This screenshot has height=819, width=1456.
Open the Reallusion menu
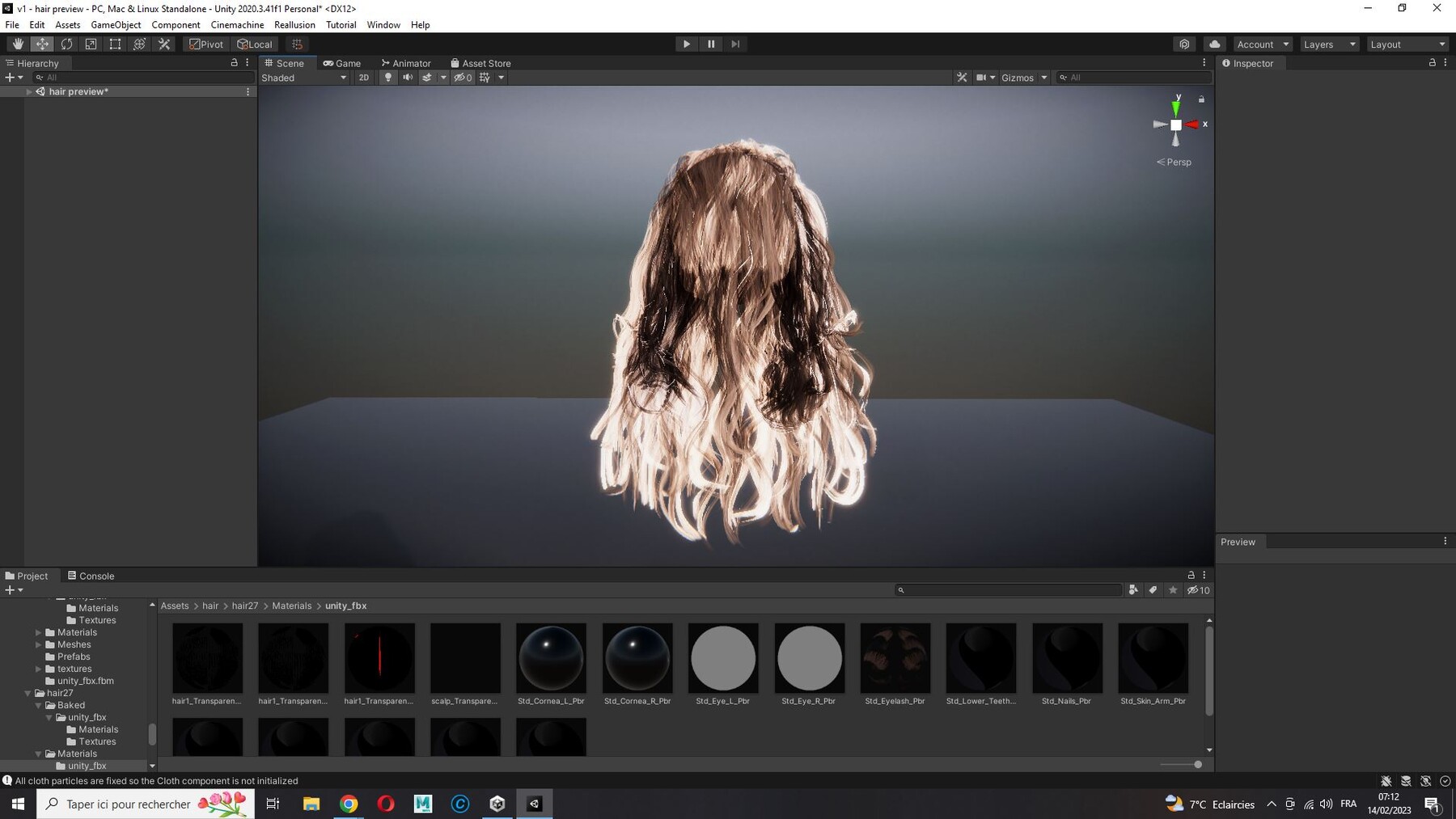click(294, 24)
